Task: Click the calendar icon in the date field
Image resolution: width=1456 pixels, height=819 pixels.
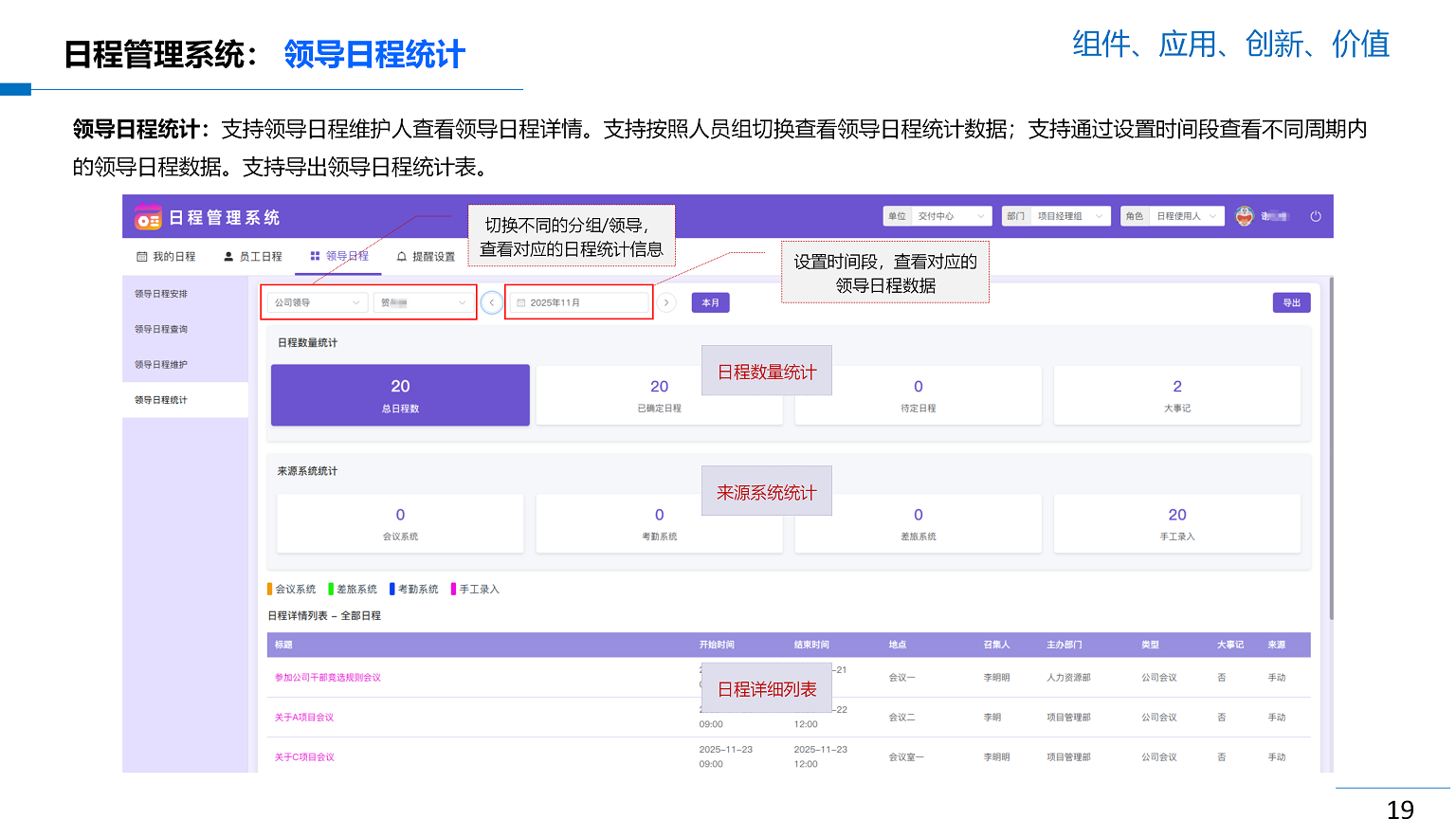Action: tap(520, 303)
